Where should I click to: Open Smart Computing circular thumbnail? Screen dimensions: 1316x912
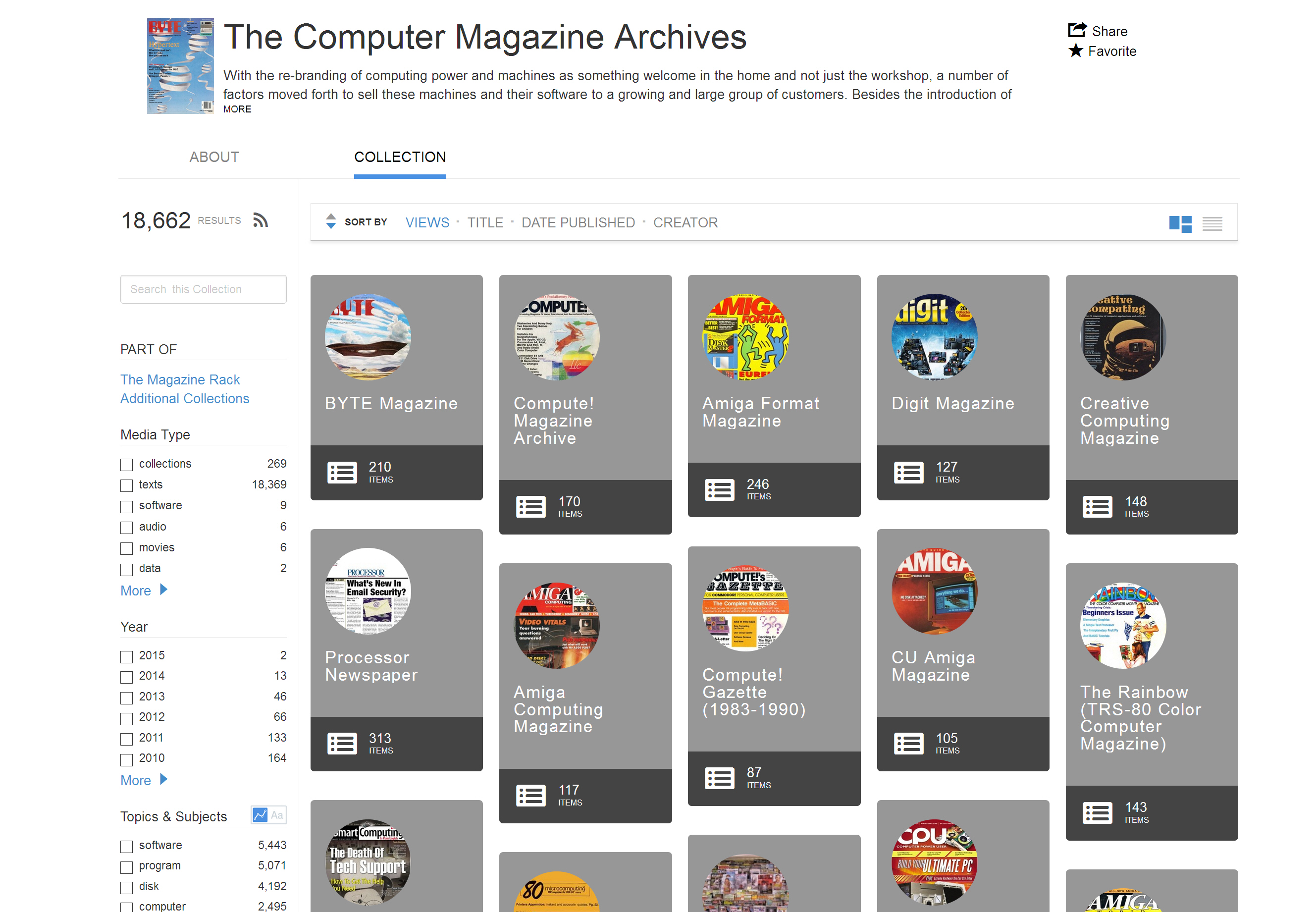[x=368, y=861]
